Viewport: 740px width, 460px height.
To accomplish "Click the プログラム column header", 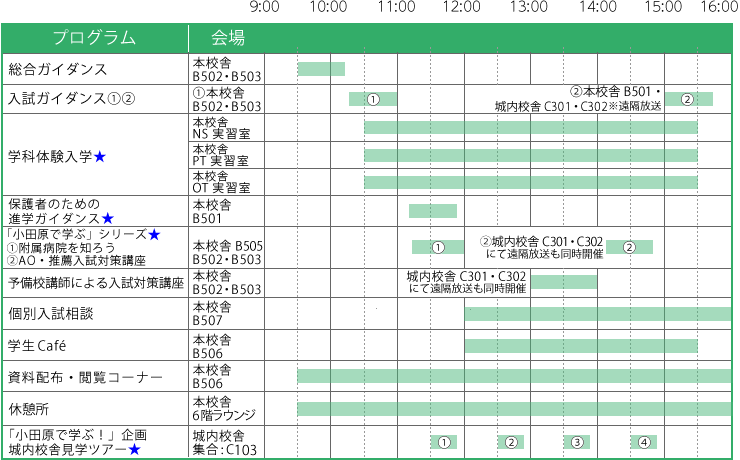I will point(94,39).
